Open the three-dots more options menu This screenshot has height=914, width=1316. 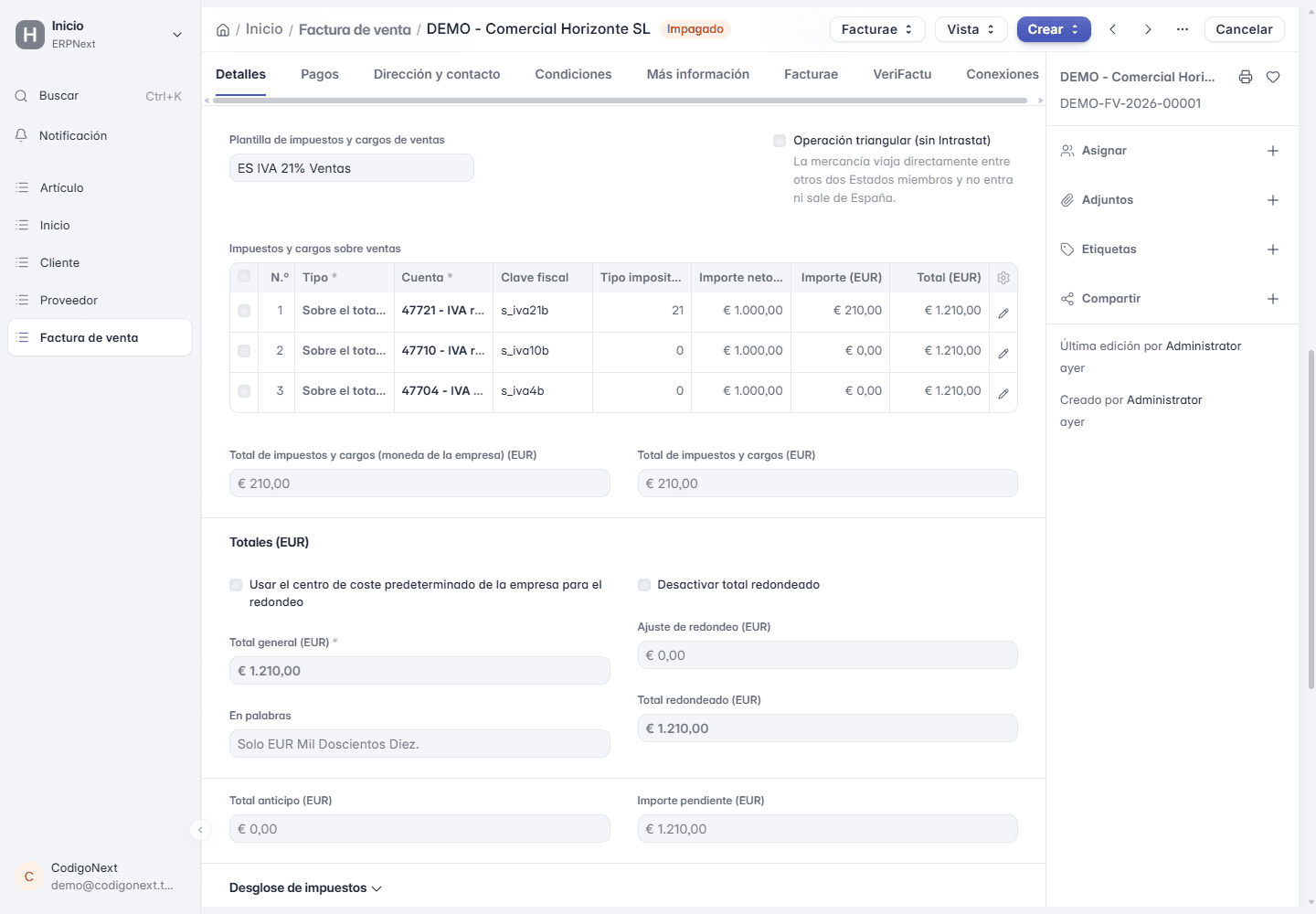tap(1183, 29)
